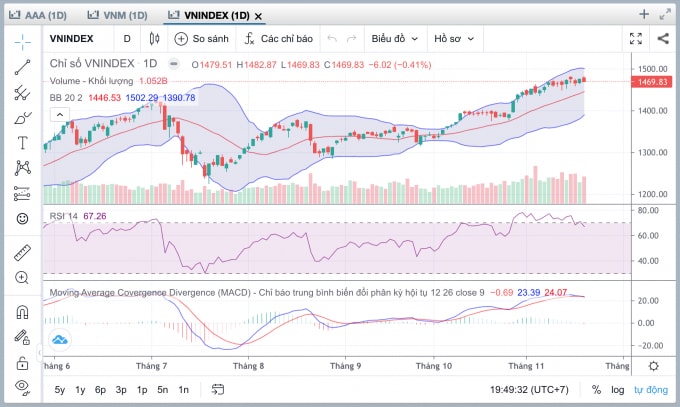Click the undo arrow
This screenshot has width=680, height=407.
pyautogui.click(x=332, y=39)
